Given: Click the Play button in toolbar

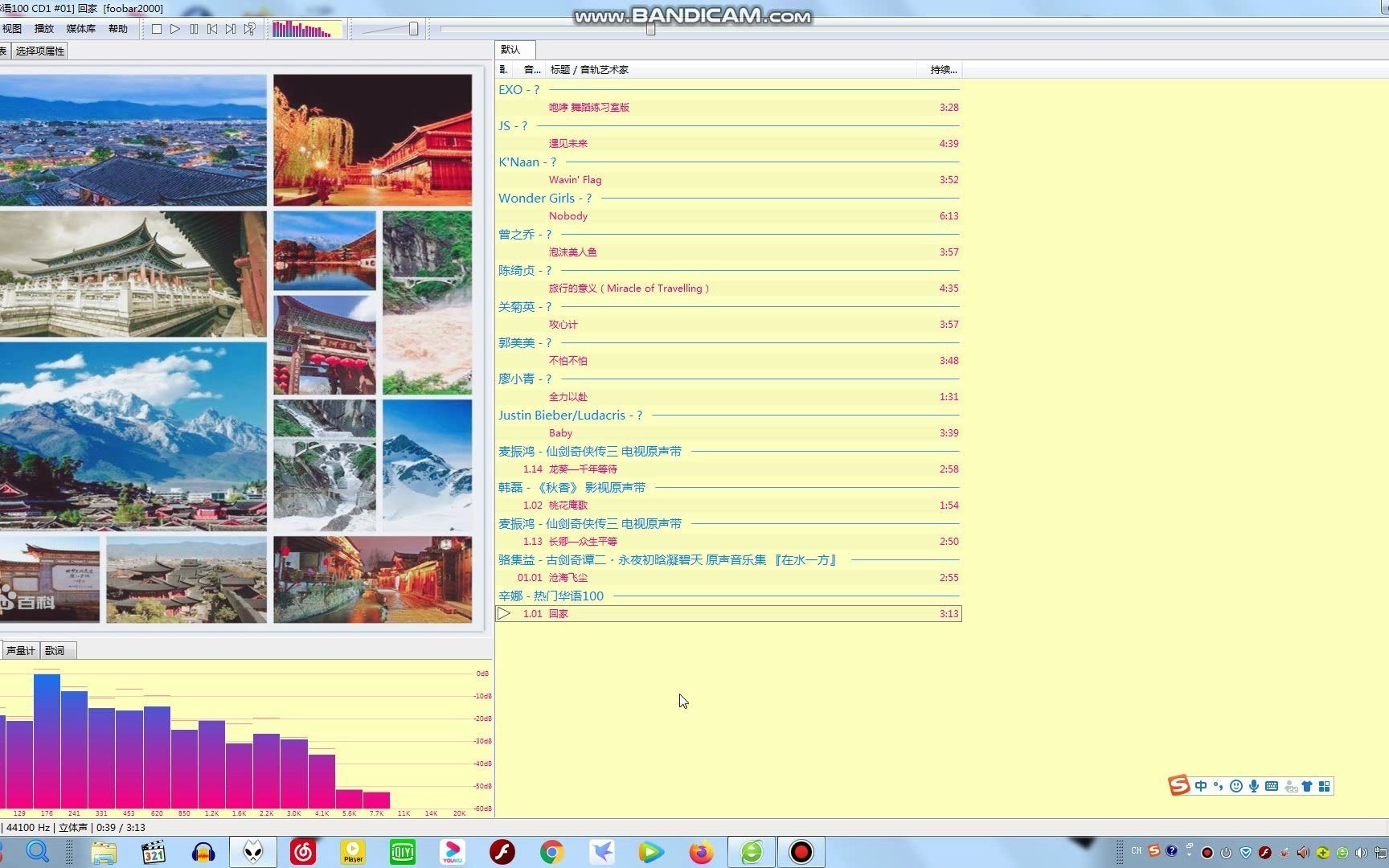Looking at the screenshot, I should point(175,29).
